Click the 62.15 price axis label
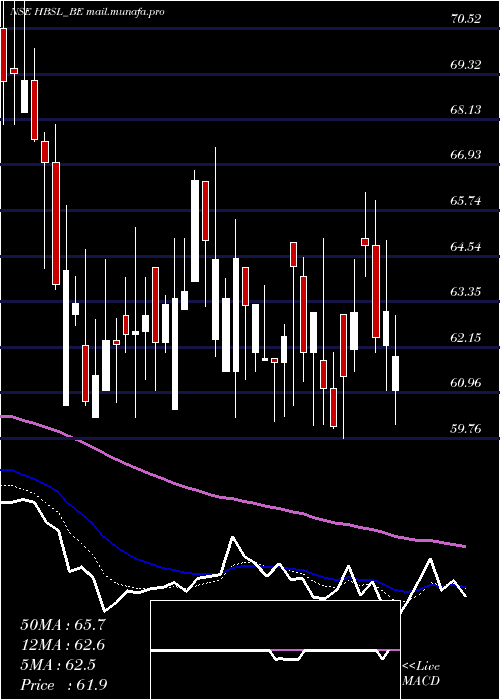500x700 pixels. click(x=466, y=337)
